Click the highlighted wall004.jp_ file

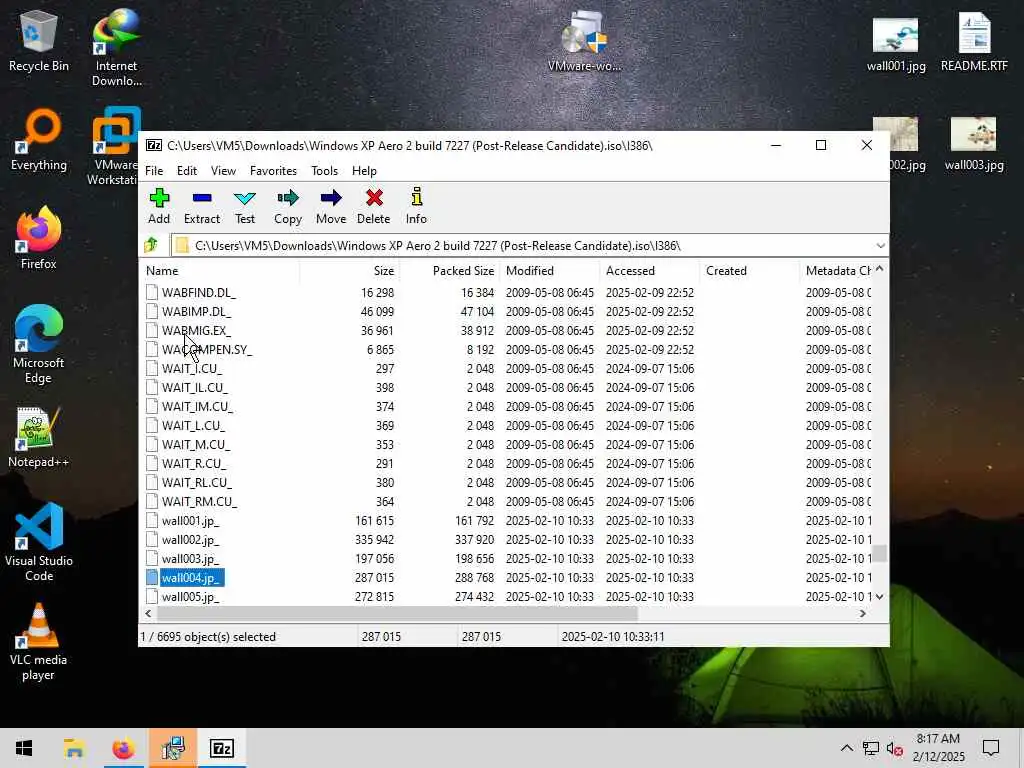click(191, 578)
